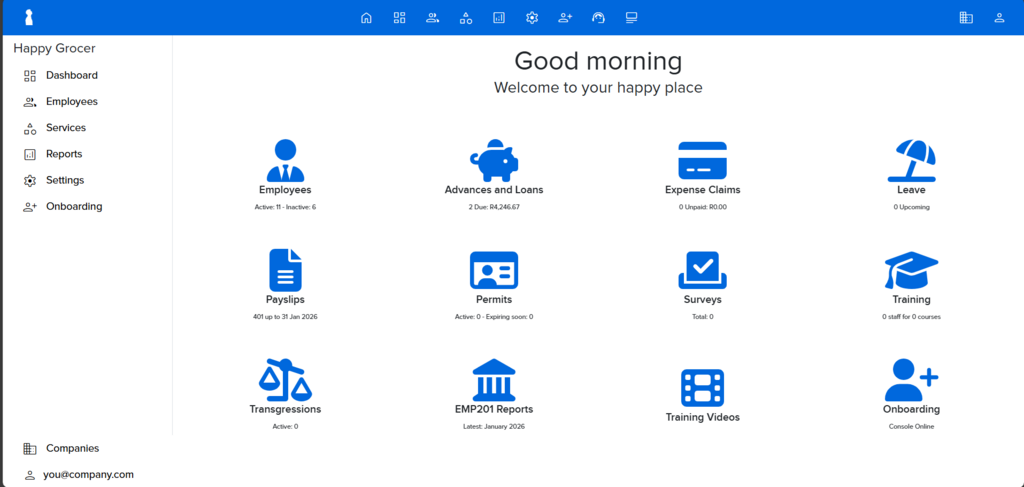Click the companies building icon top right
1024x487 pixels.
[965, 18]
